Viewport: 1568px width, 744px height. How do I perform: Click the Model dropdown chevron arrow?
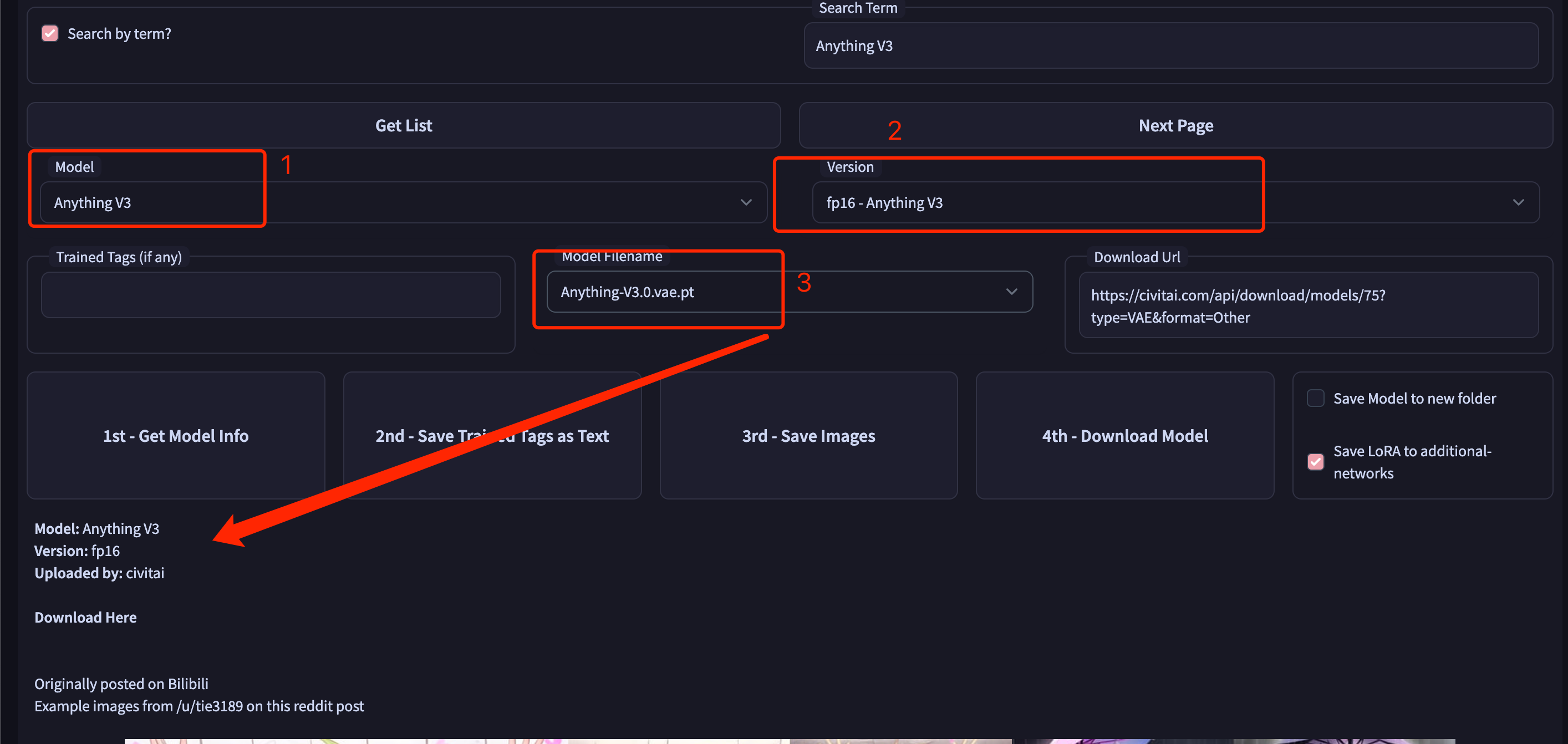[x=746, y=202]
